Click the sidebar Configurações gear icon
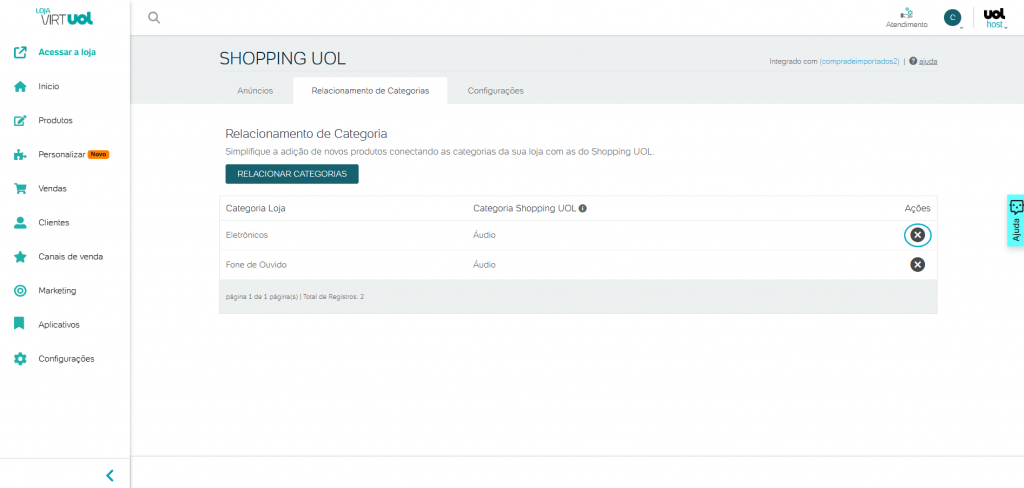 pos(20,359)
